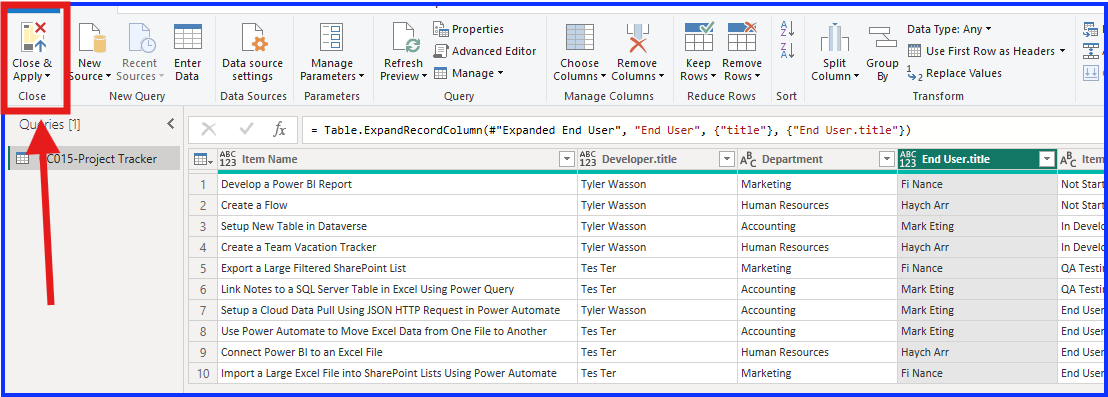
Task: Click the Split Column icon
Action: pos(835,37)
